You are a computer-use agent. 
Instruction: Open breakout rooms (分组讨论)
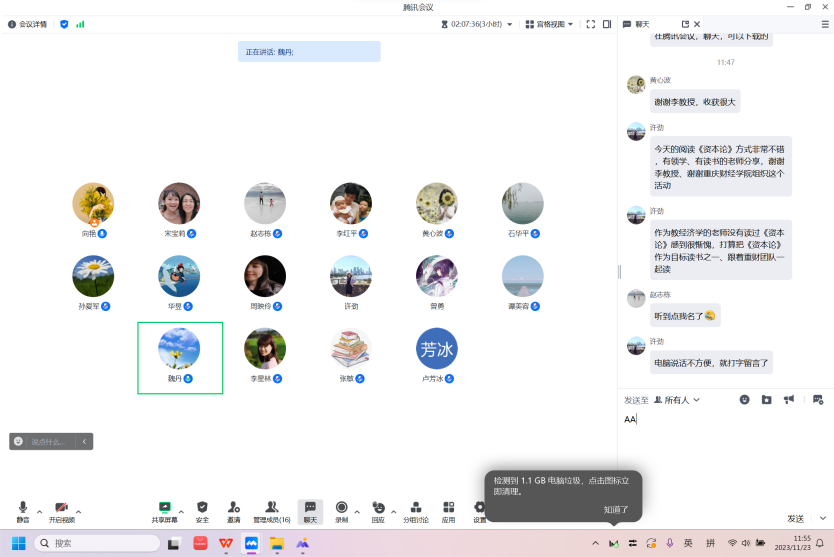[x=415, y=508]
